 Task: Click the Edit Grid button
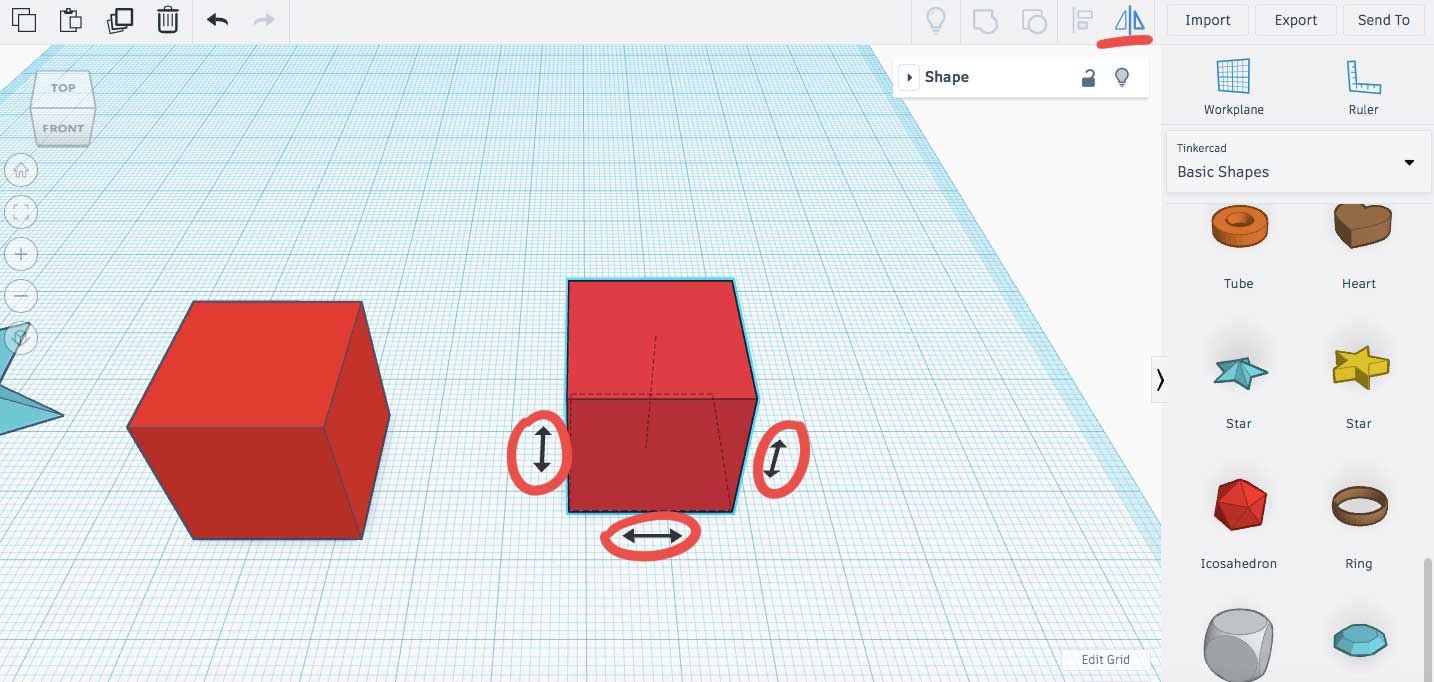point(1105,660)
